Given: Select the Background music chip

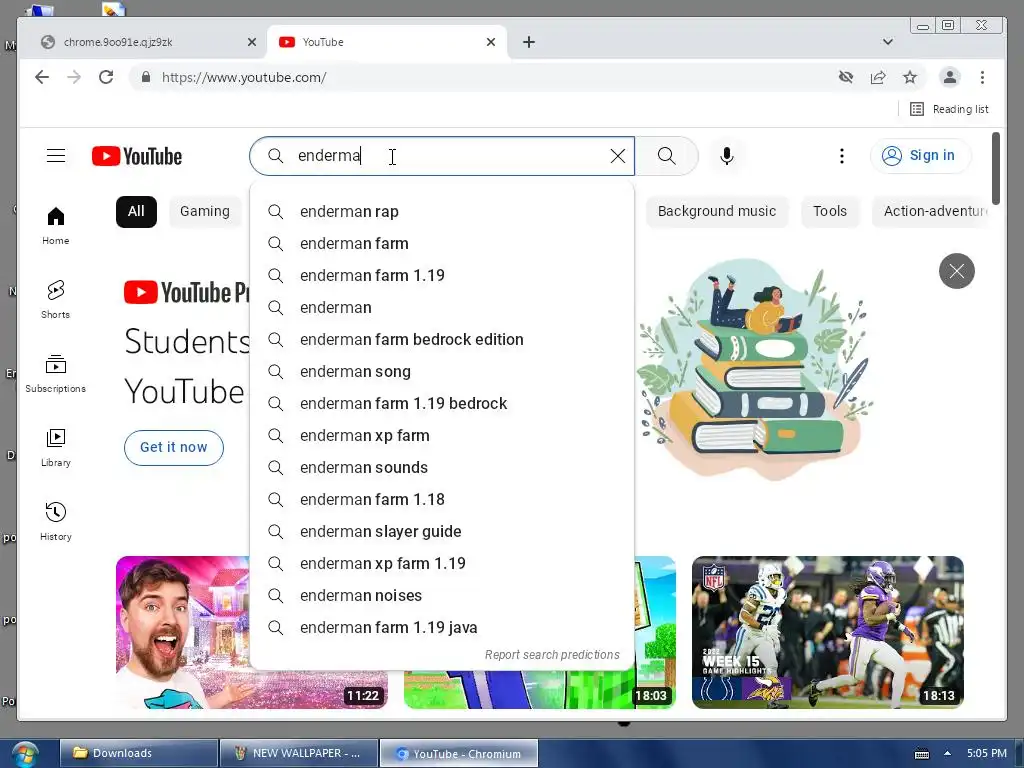Looking at the screenshot, I should tap(716, 212).
